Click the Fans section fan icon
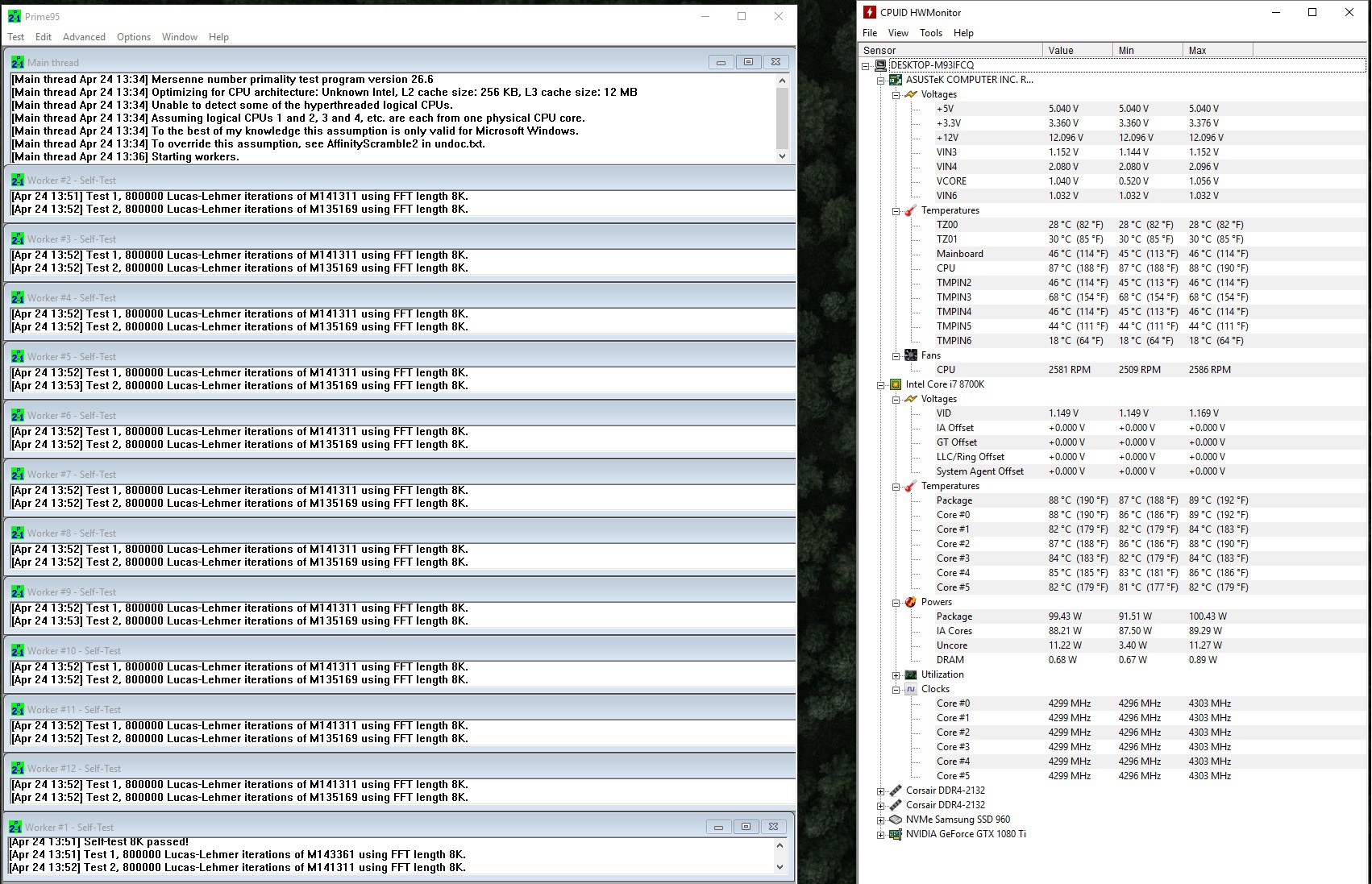 pos(911,355)
